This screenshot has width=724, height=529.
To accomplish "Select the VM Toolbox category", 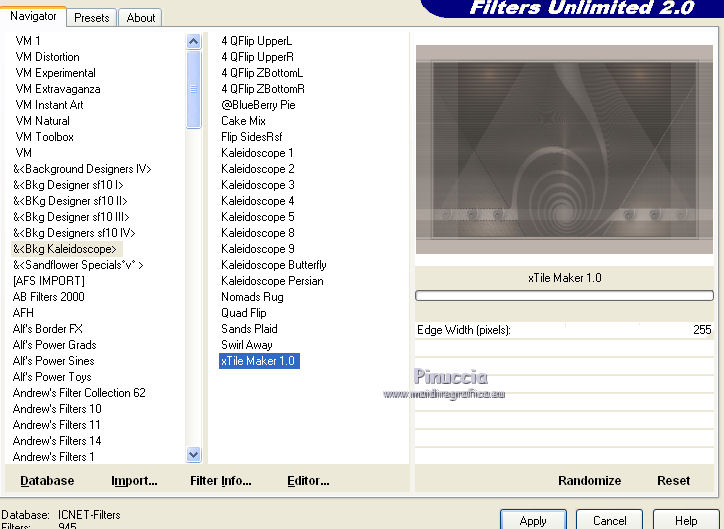I will [x=44, y=137].
